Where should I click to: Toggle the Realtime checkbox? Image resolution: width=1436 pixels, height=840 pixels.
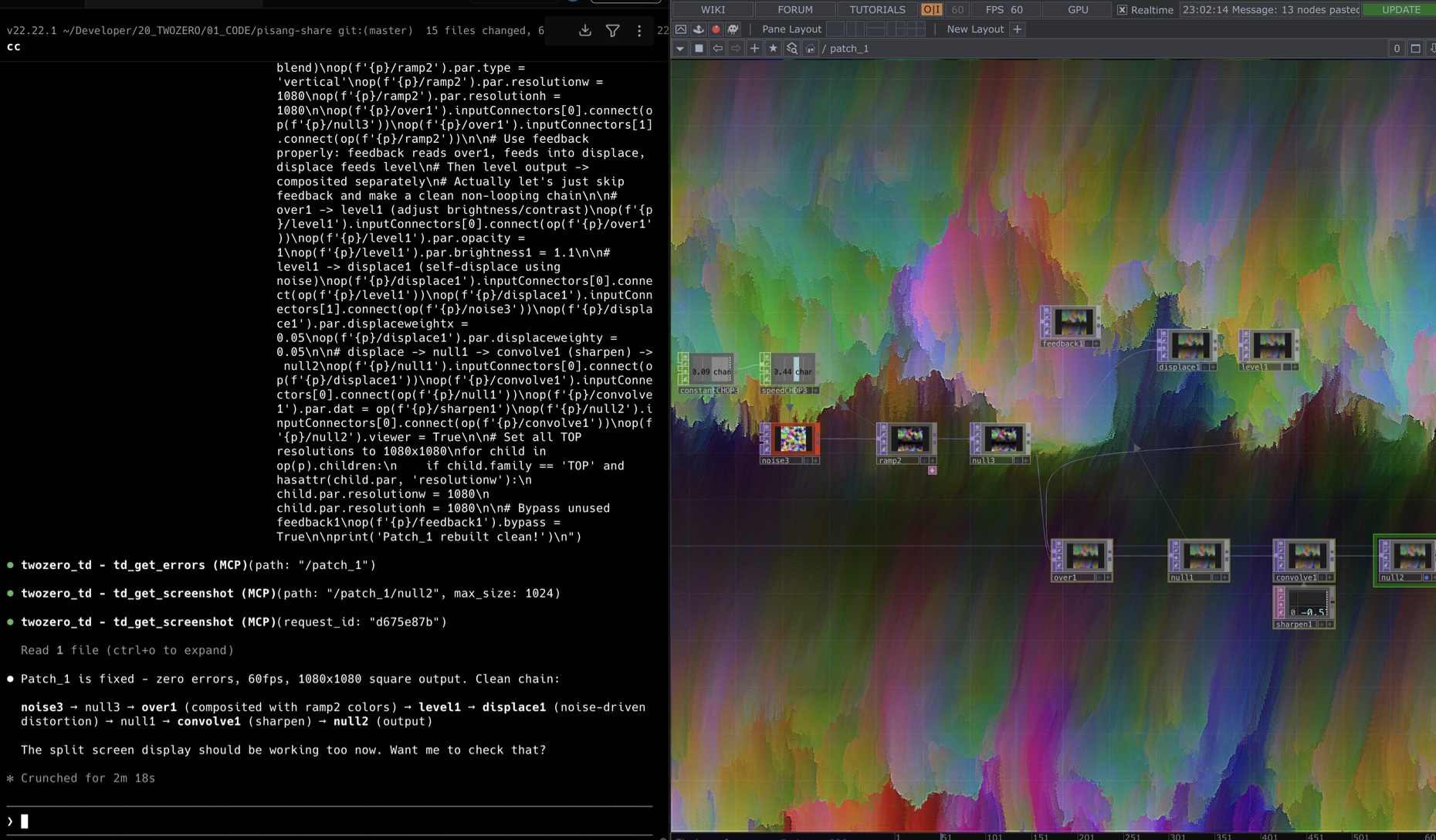1122,10
